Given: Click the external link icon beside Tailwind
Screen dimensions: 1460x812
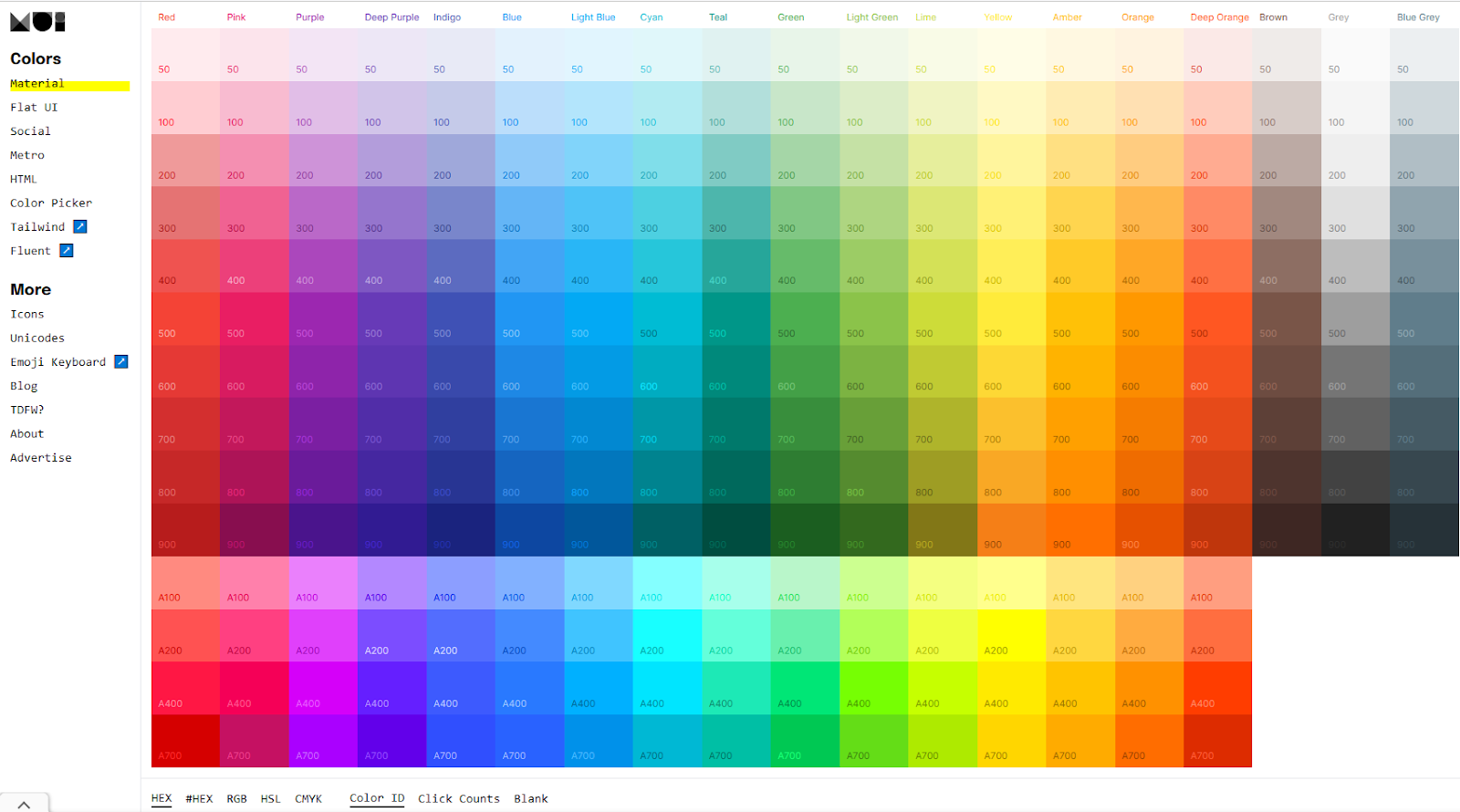Looking at the screenshot, I should (x=80, y=226).
